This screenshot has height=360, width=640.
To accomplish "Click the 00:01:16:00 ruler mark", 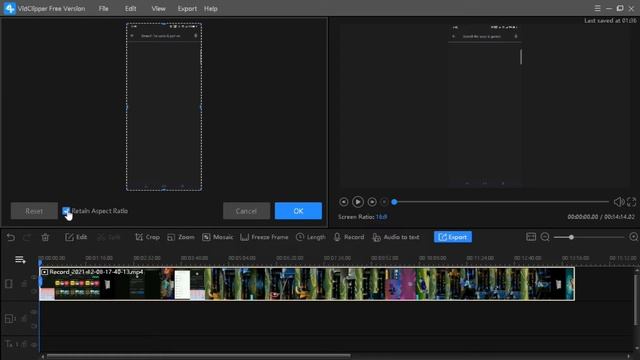I will click(x=99, y=258).
